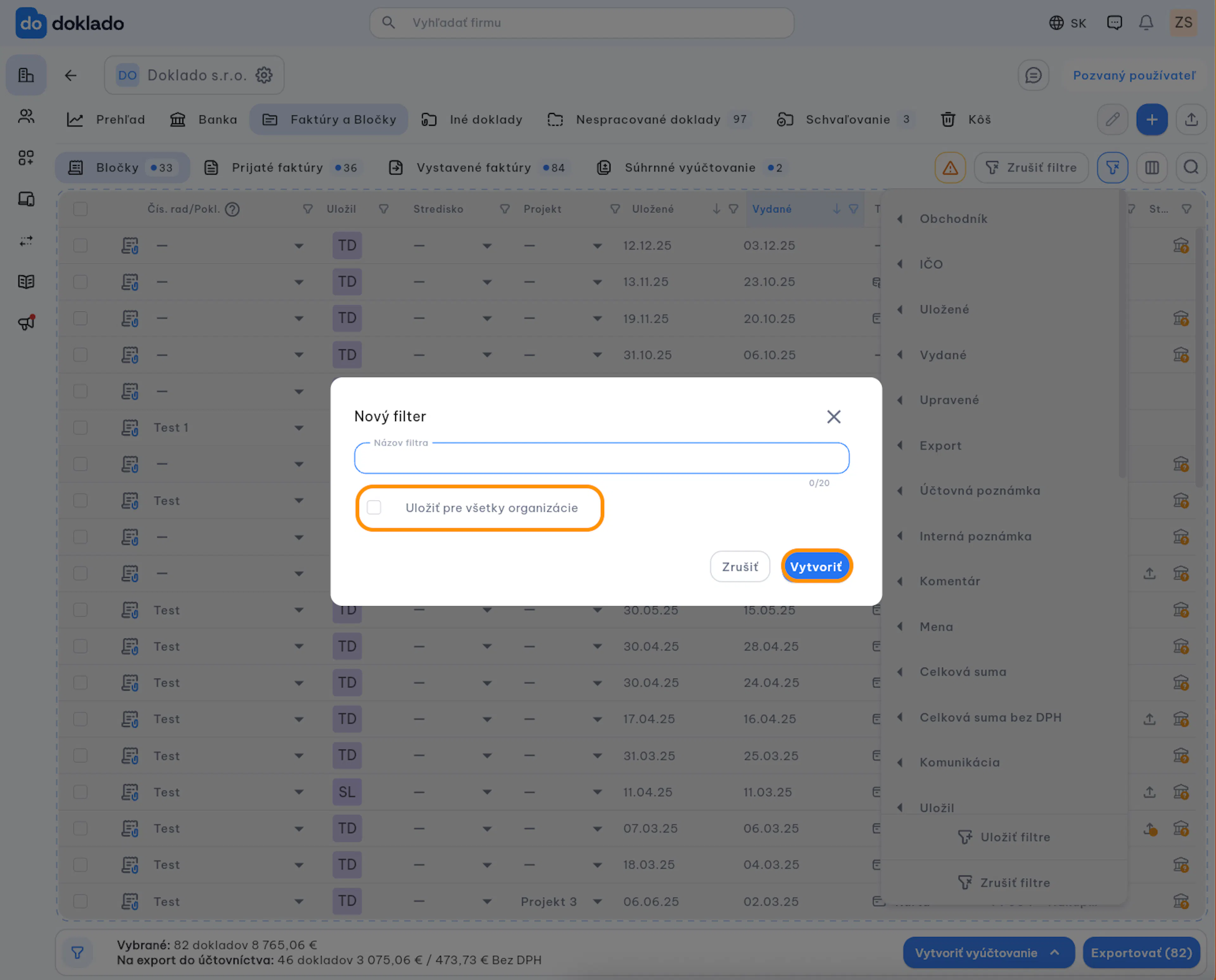
Task: Open the devices sidebar icon
Action: 26,199
